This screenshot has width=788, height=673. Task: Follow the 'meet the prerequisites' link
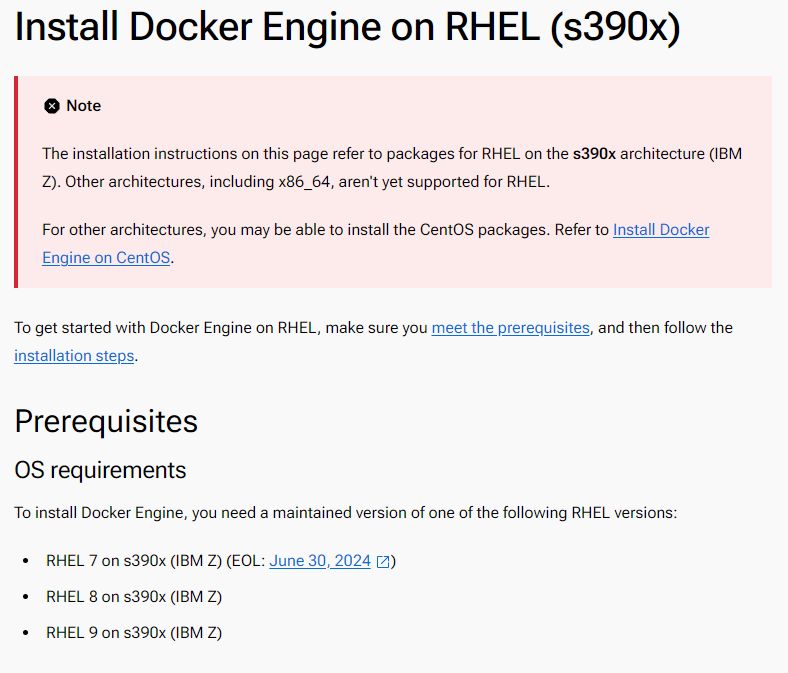pos(511,328)
